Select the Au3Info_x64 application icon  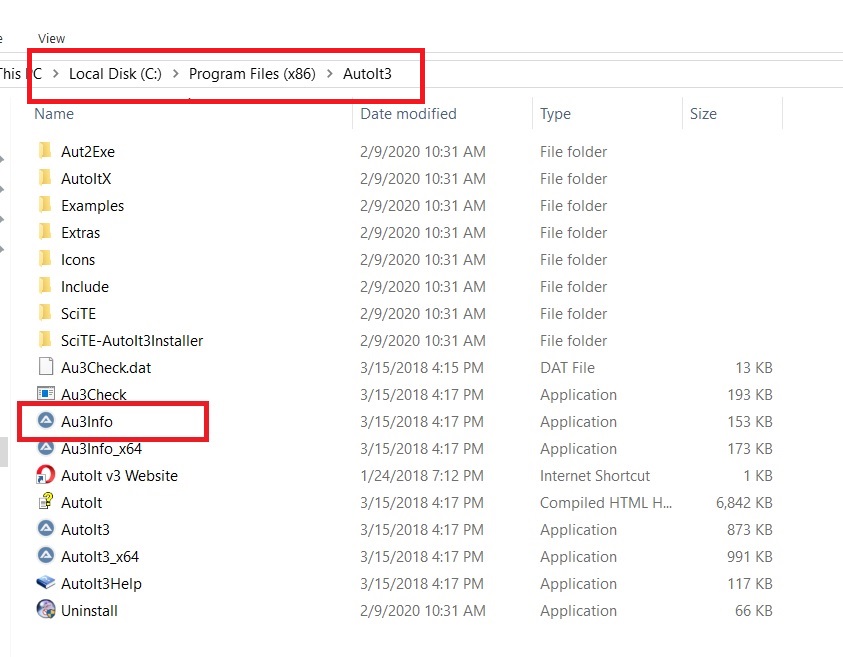pos(45,449)
